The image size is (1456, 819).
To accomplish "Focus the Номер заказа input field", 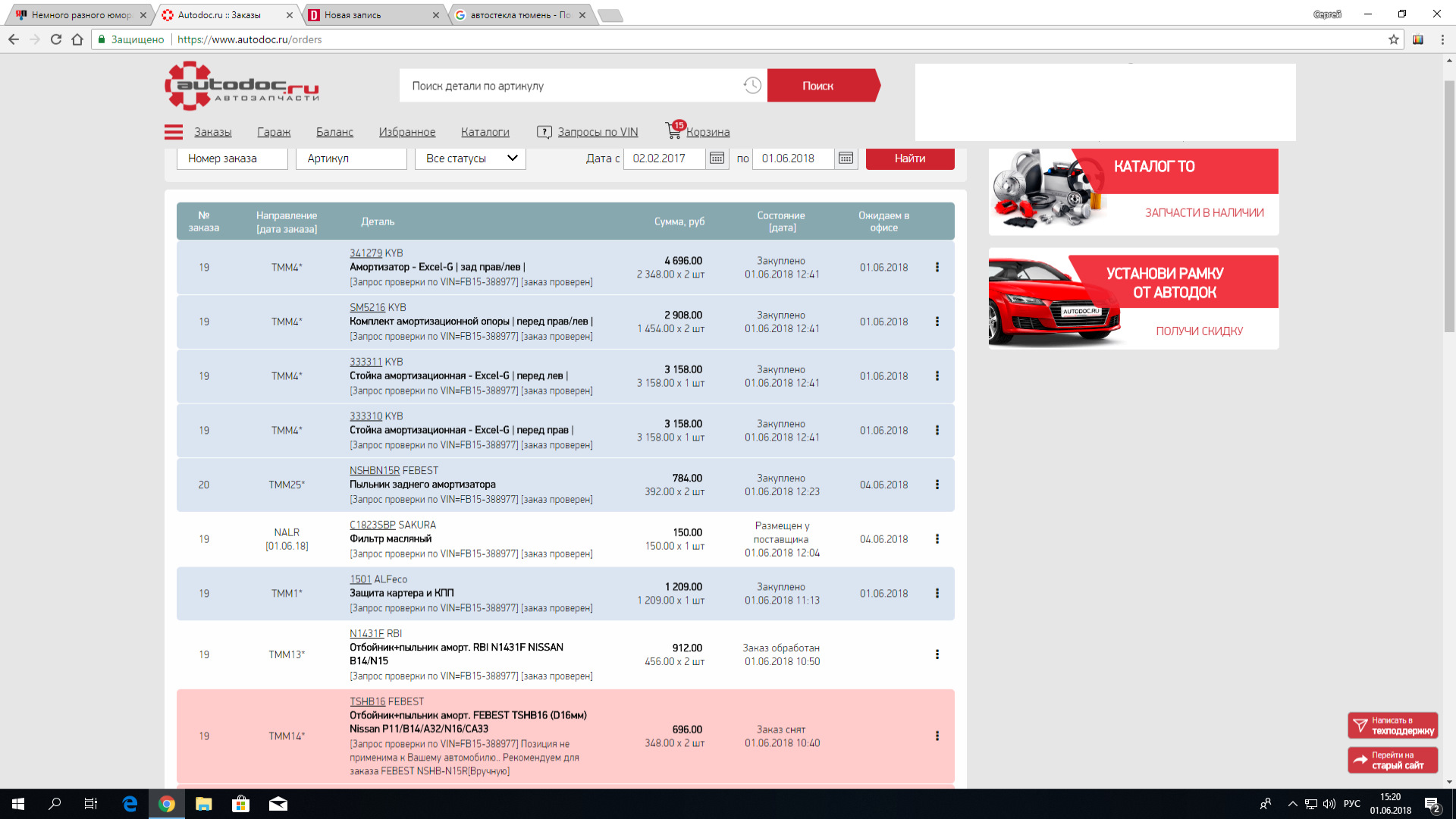I will click(x=232, y=158).
